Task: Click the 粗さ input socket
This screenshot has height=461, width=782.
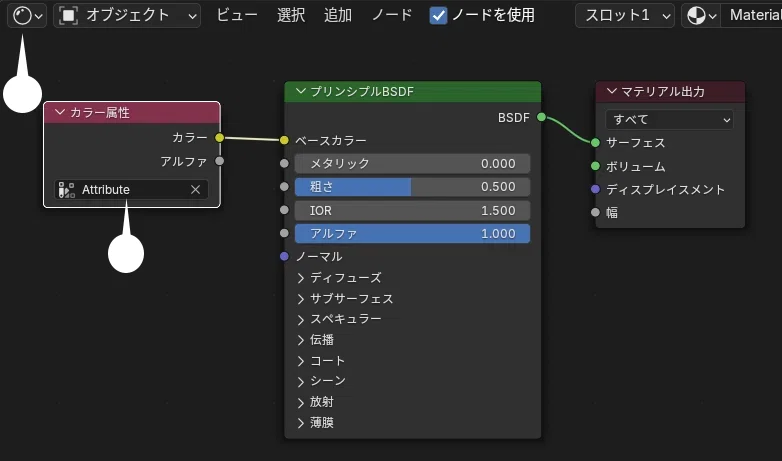Action: click(x=284, y=187)
